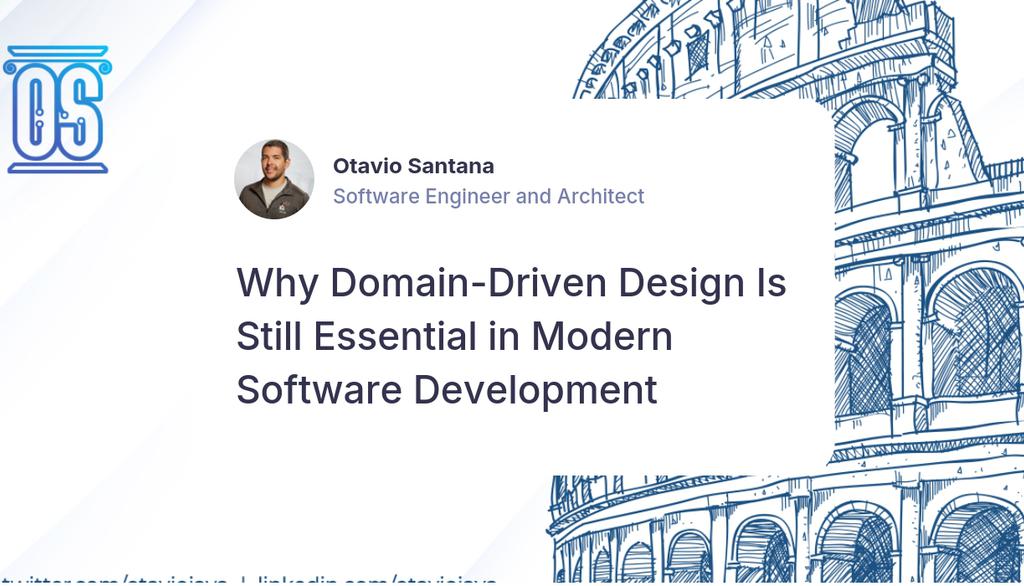This screenshot has width=1024, height=586.
Task: Click the avatar thumbnail beside the speaker name
Action: [274, 180]
